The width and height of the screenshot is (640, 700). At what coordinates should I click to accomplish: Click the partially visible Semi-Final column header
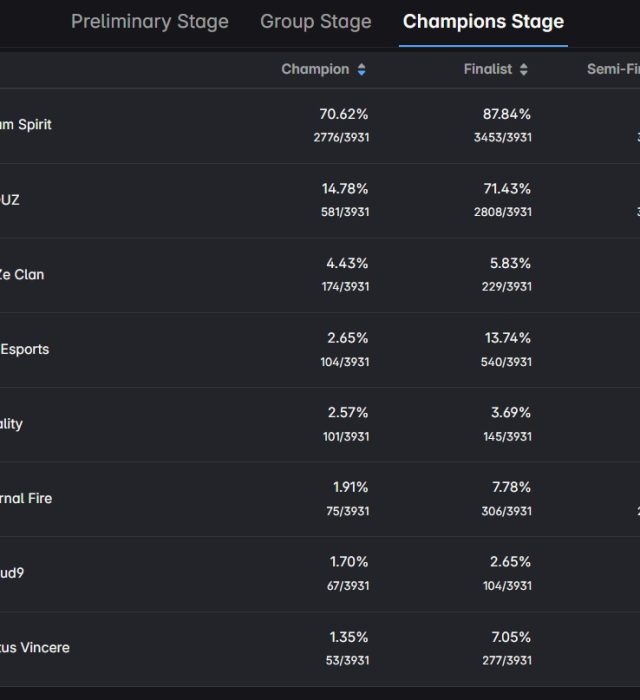point(612,70)
